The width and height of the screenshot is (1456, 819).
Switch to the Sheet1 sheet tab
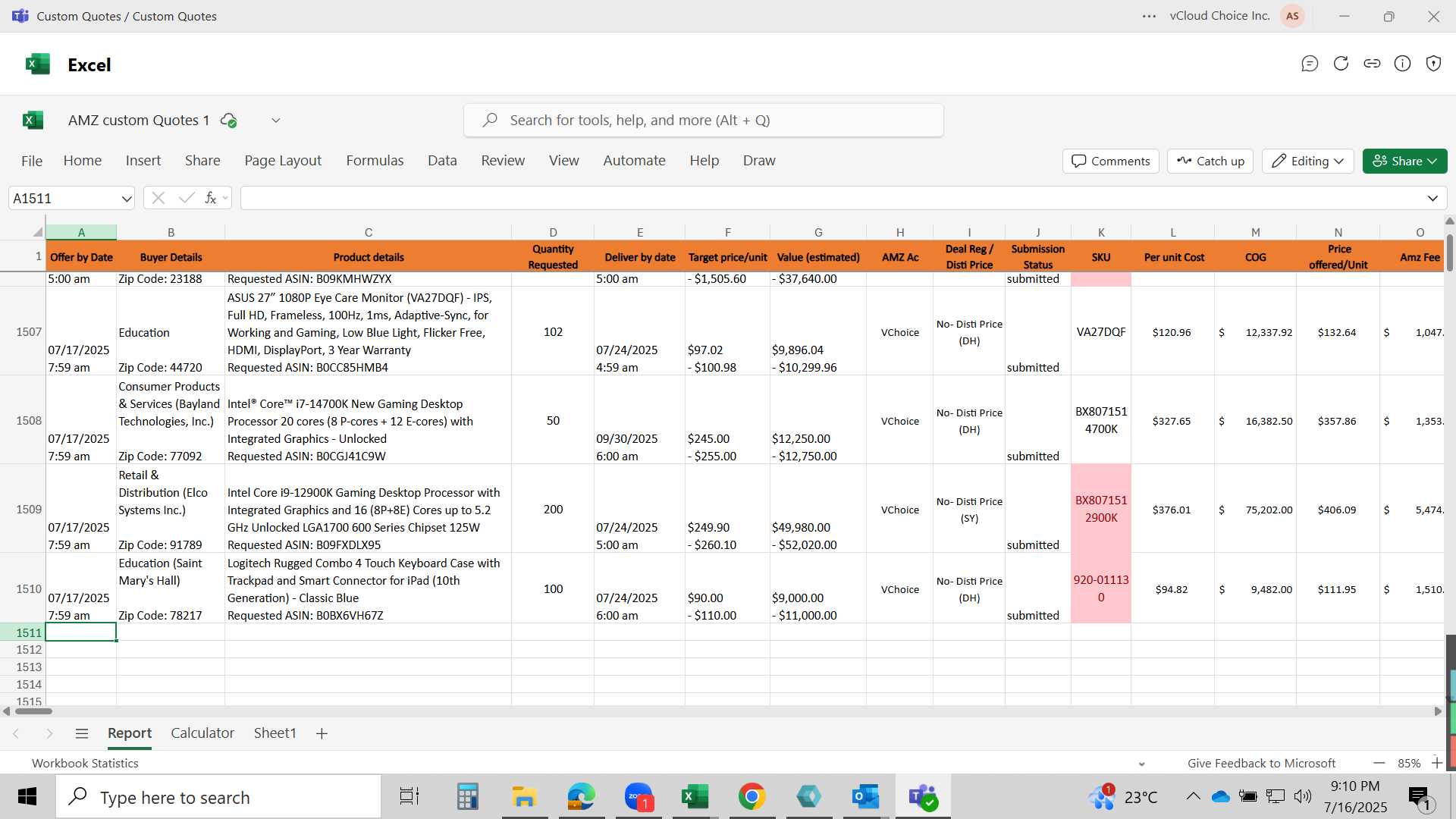coord(275,733)
